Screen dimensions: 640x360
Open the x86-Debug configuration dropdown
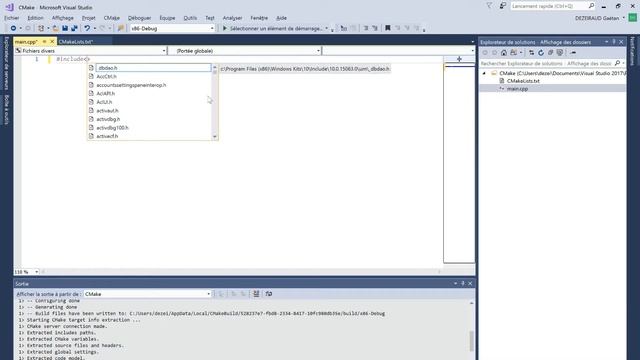[172, 29]
